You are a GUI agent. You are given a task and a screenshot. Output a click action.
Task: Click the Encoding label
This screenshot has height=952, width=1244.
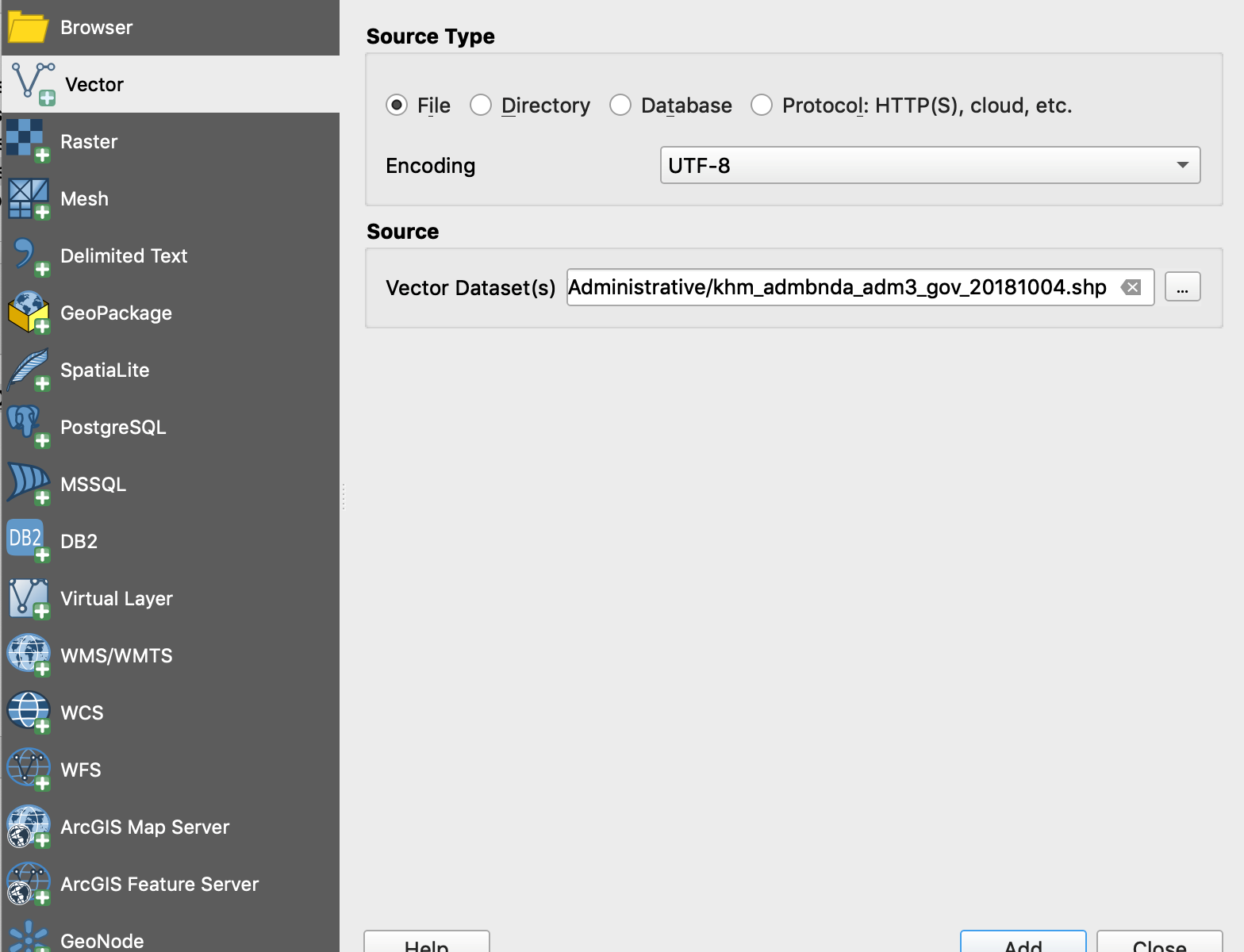(430, 165)
